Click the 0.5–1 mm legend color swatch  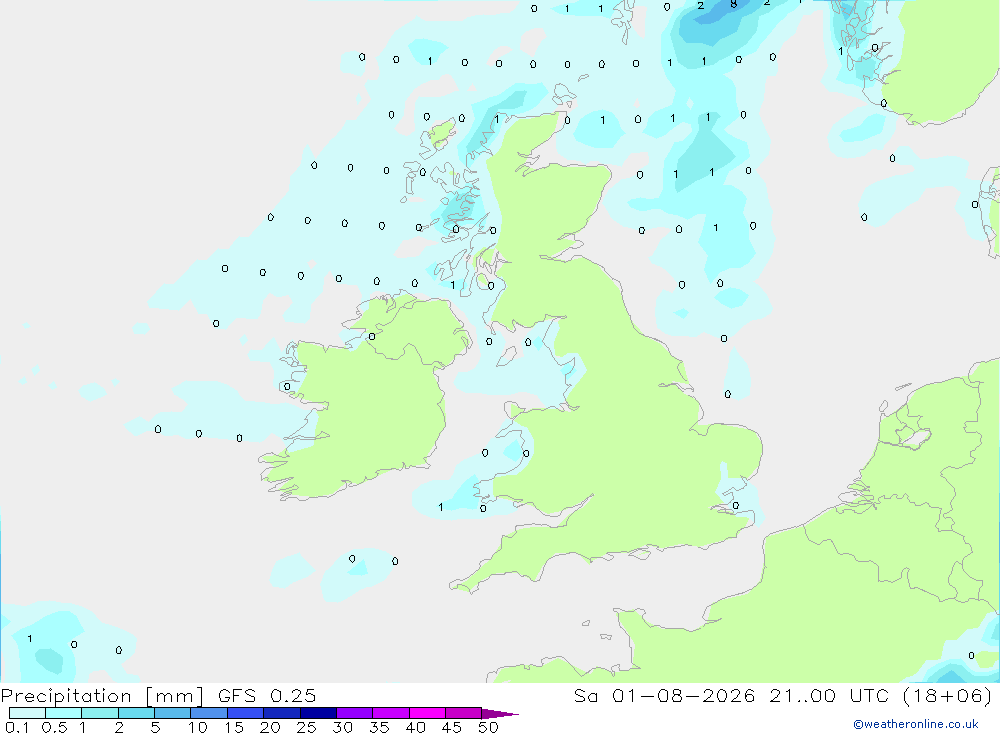pyautogui.click(x=64, y=713)
